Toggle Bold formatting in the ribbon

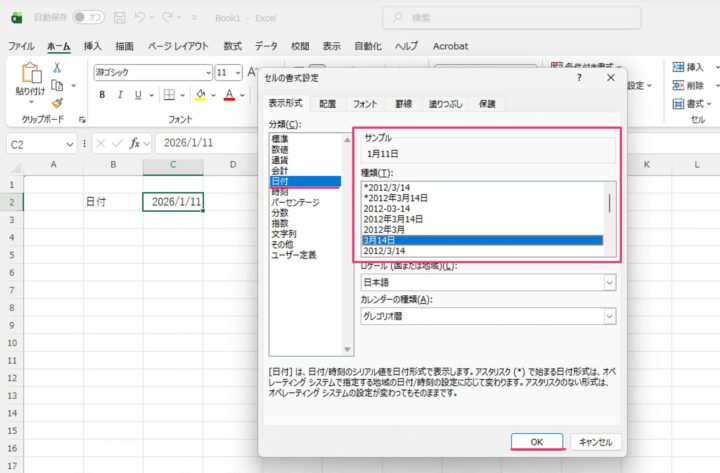pyautogui.click(x=103, y=95)
